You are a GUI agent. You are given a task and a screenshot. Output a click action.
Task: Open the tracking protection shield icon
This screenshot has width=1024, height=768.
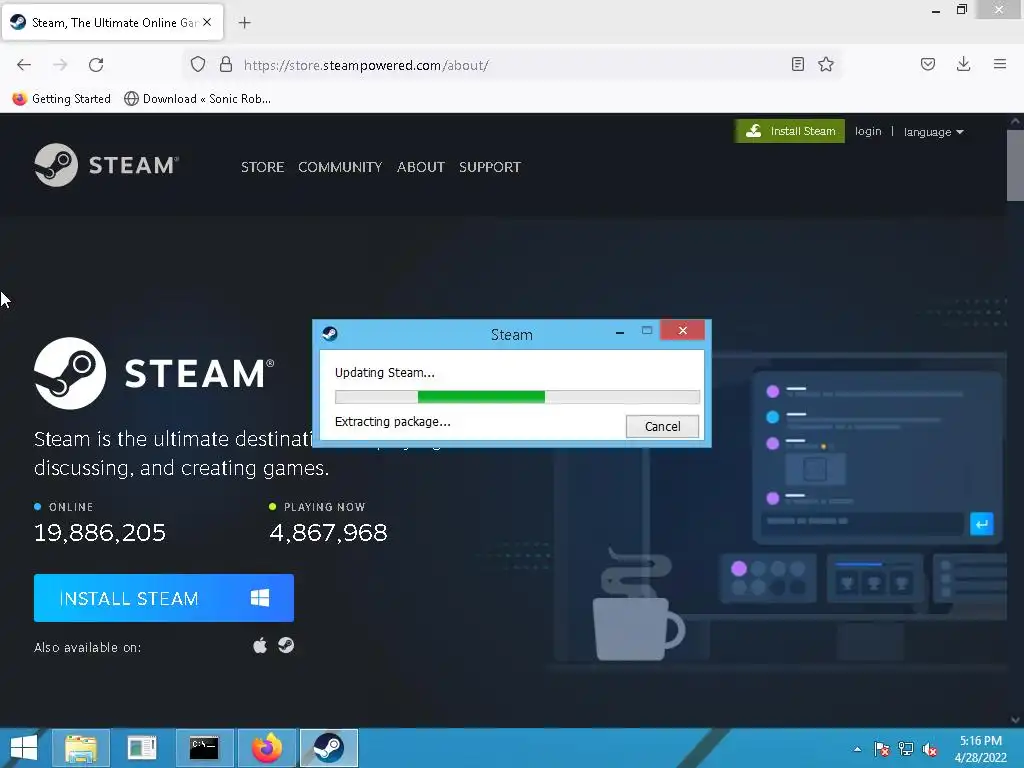[198, 64]
